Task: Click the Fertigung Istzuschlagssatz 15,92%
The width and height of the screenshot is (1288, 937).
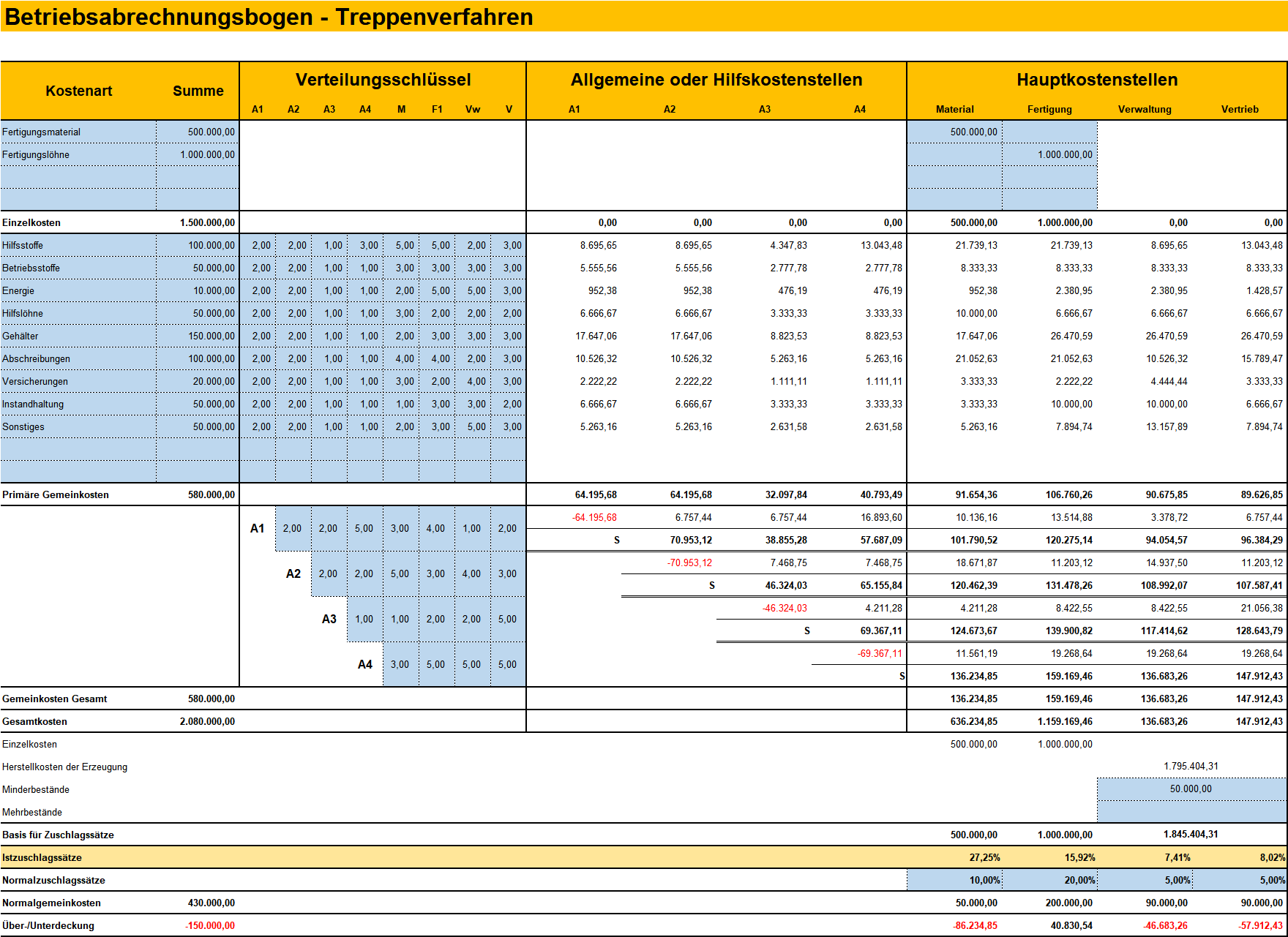Action: click(x=1079, y=857)
